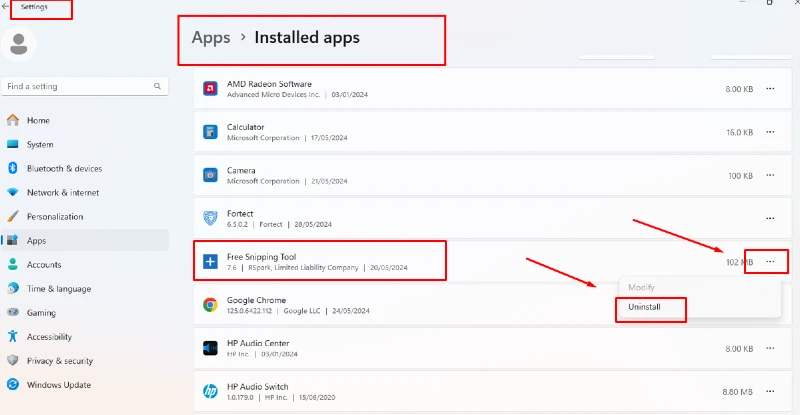
Task: Open the Gaming label in sidebar
Action: 41,313
